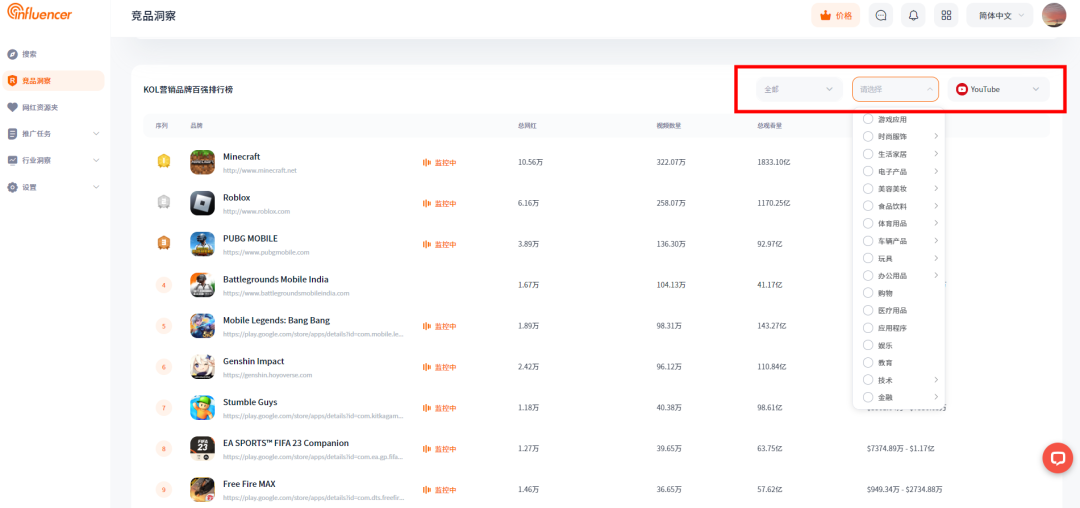1080x508 pixels.
Task: Expand the 推广任务 sidebar chevron
Action: pos(96,134)
